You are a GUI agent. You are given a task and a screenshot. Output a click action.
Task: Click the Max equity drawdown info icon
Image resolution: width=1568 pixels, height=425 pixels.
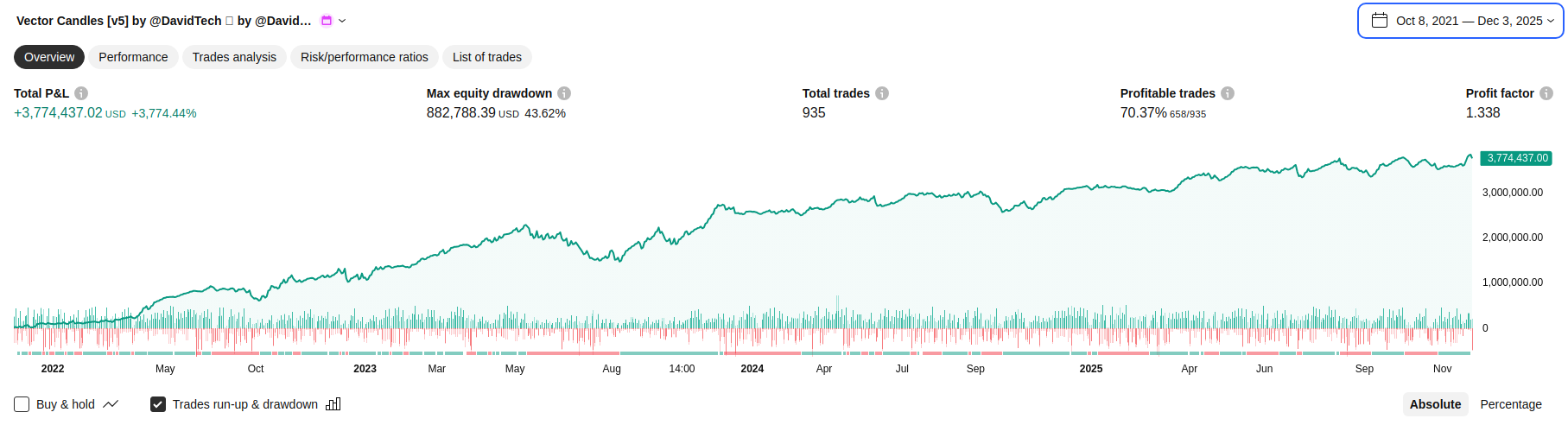564,93
